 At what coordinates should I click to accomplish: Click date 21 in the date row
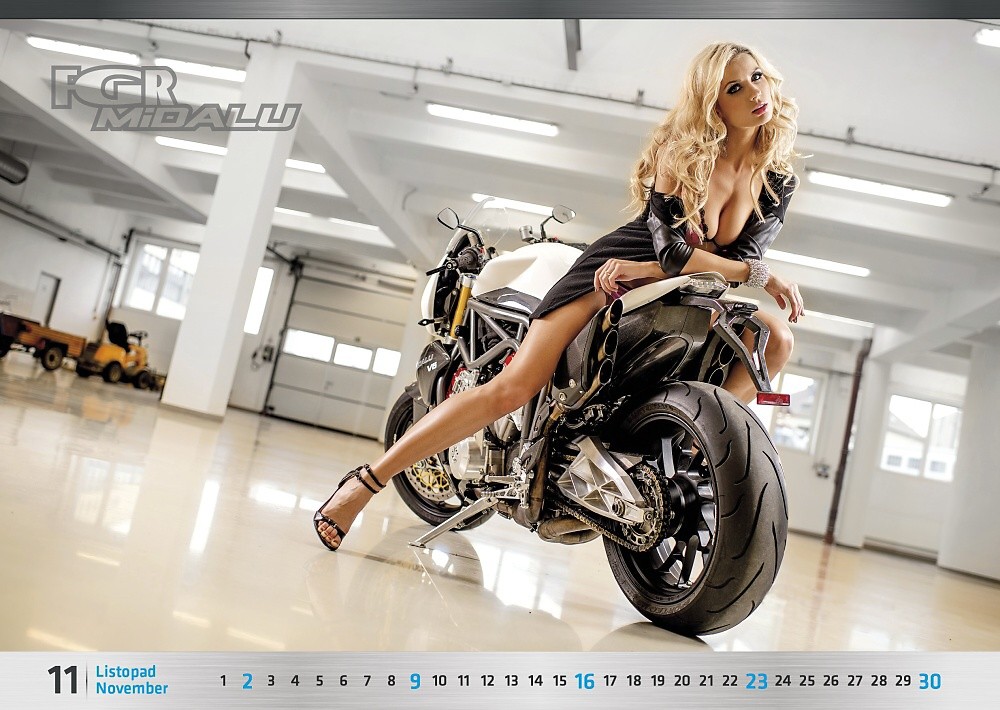pyautogui.click(x=706, y=681)
